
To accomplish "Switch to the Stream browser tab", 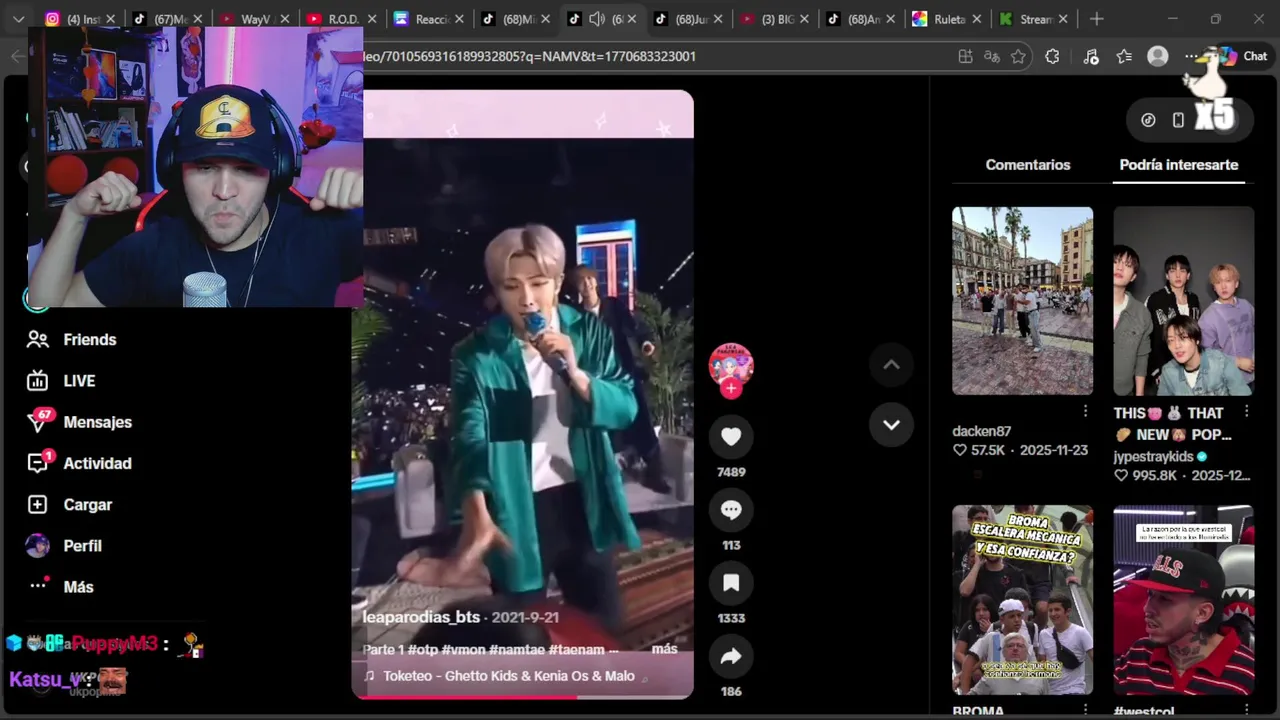I will click(x=1034, y=19).
